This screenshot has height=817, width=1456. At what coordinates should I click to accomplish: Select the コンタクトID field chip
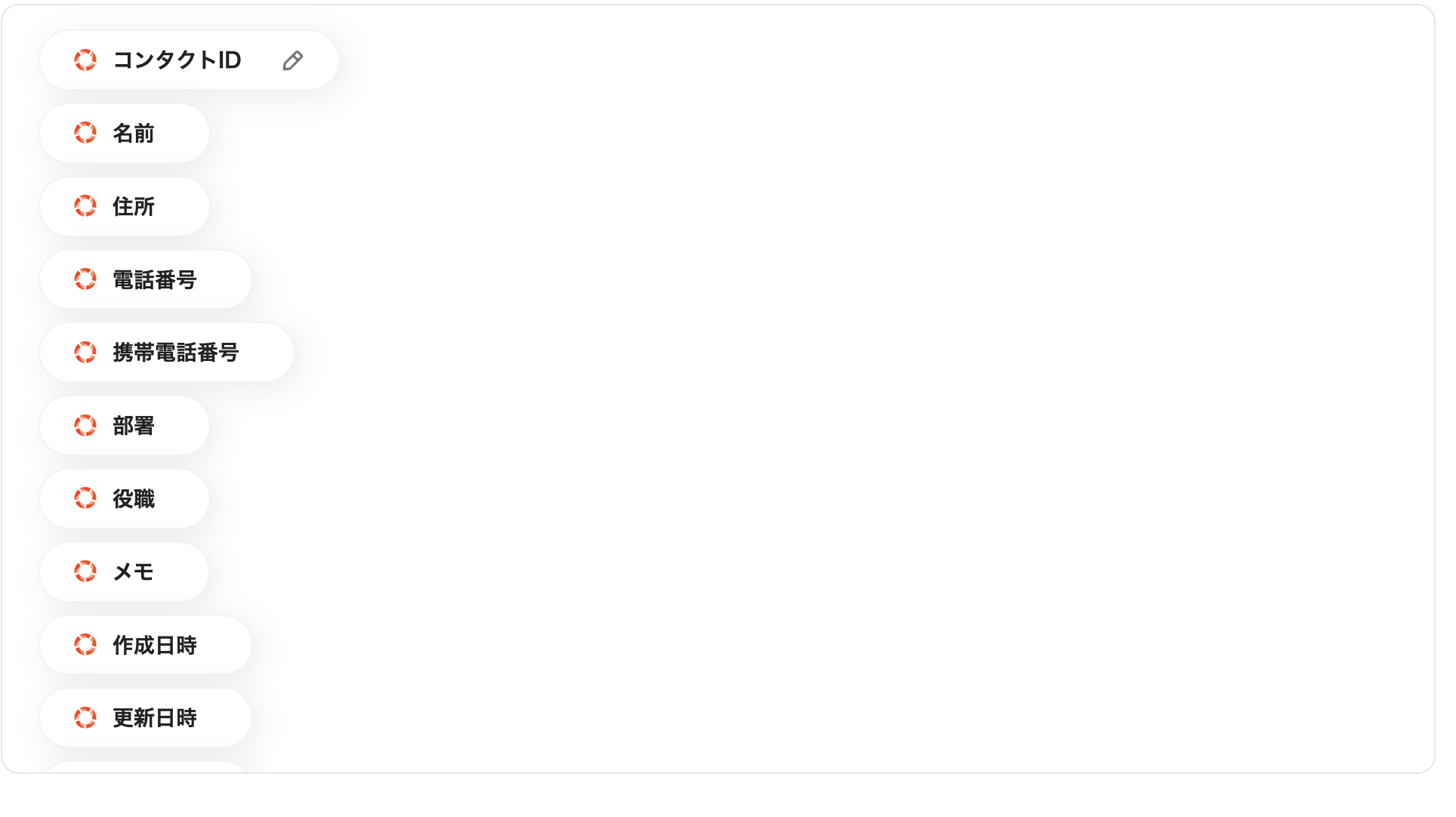[189, 60]
